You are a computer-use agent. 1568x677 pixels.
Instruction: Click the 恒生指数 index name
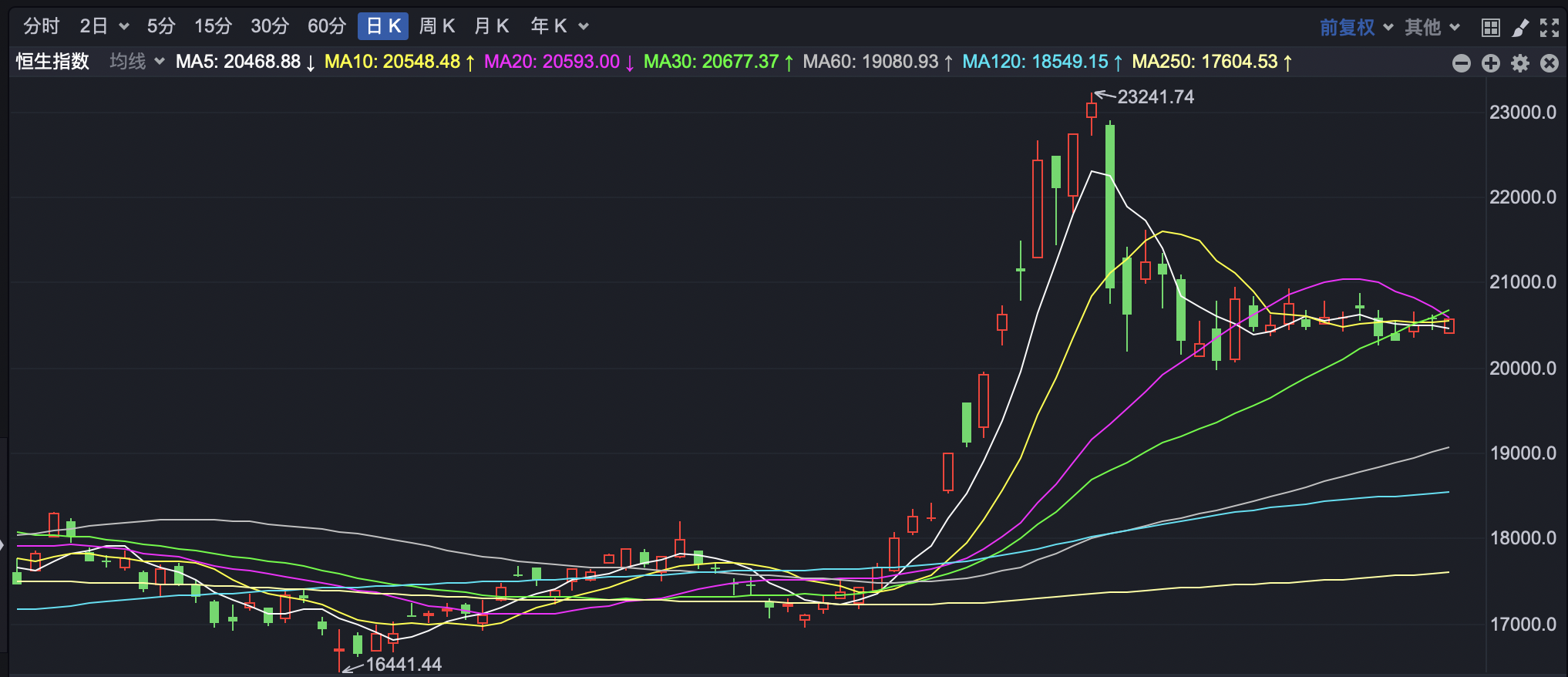pos(53,62)
